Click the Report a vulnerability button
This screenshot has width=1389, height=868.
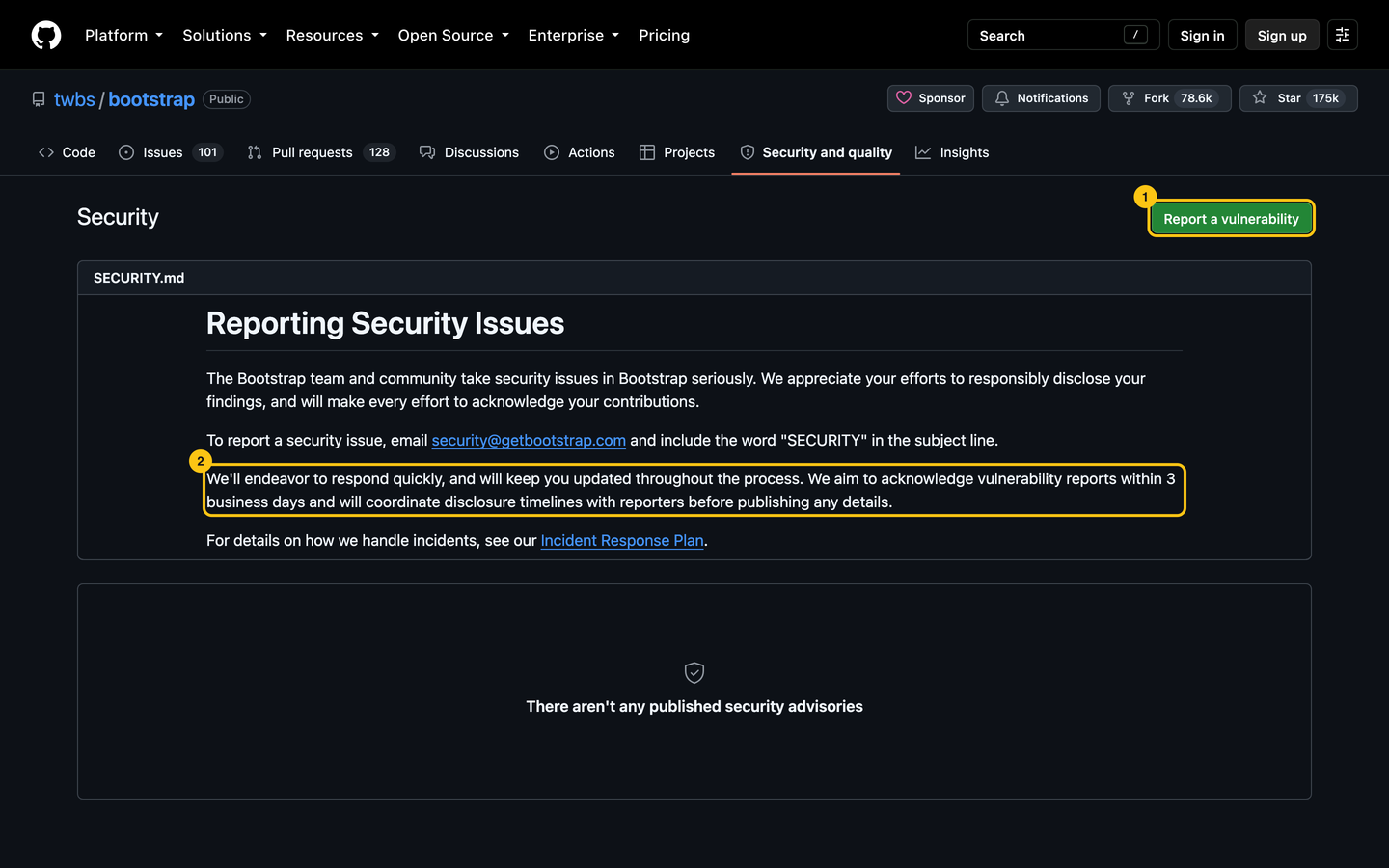coord(1231,219)
